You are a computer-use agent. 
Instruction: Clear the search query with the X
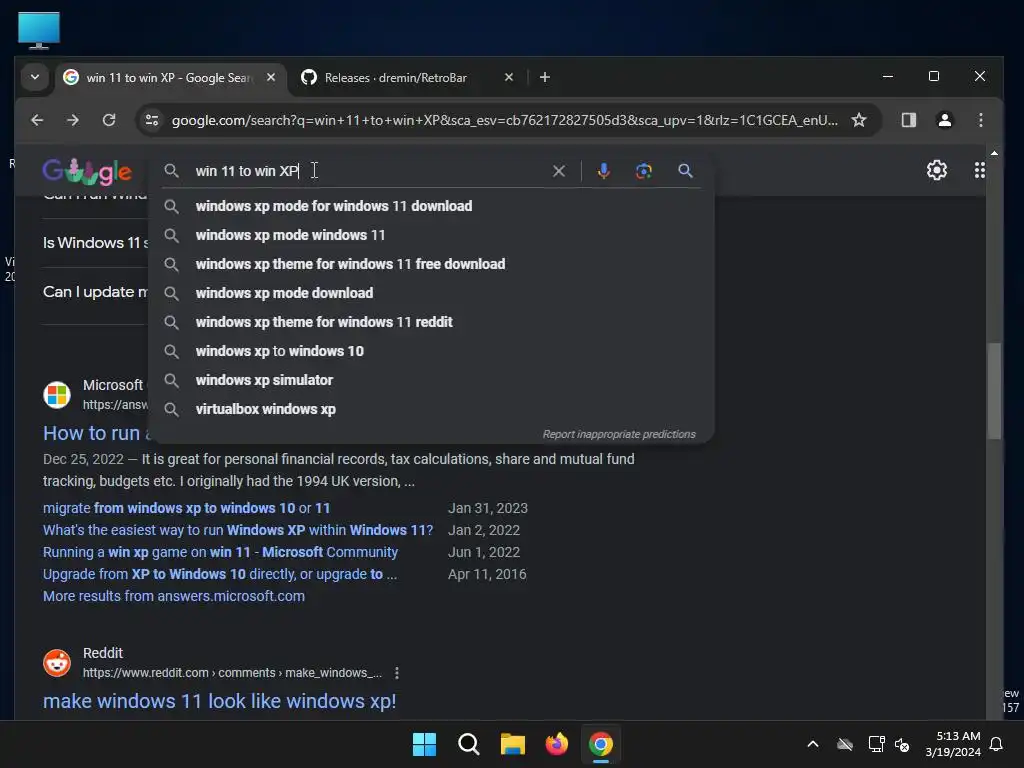pos(559,171)
